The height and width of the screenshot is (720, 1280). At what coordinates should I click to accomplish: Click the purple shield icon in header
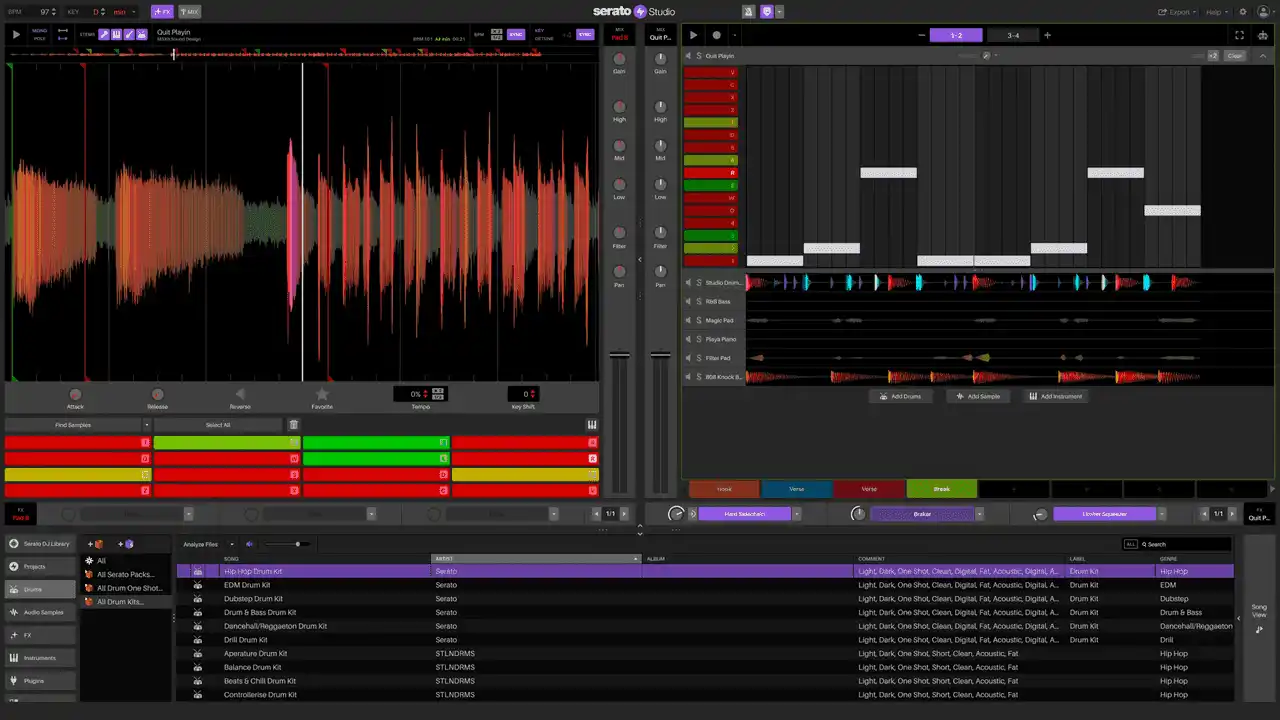pos(767,12)
